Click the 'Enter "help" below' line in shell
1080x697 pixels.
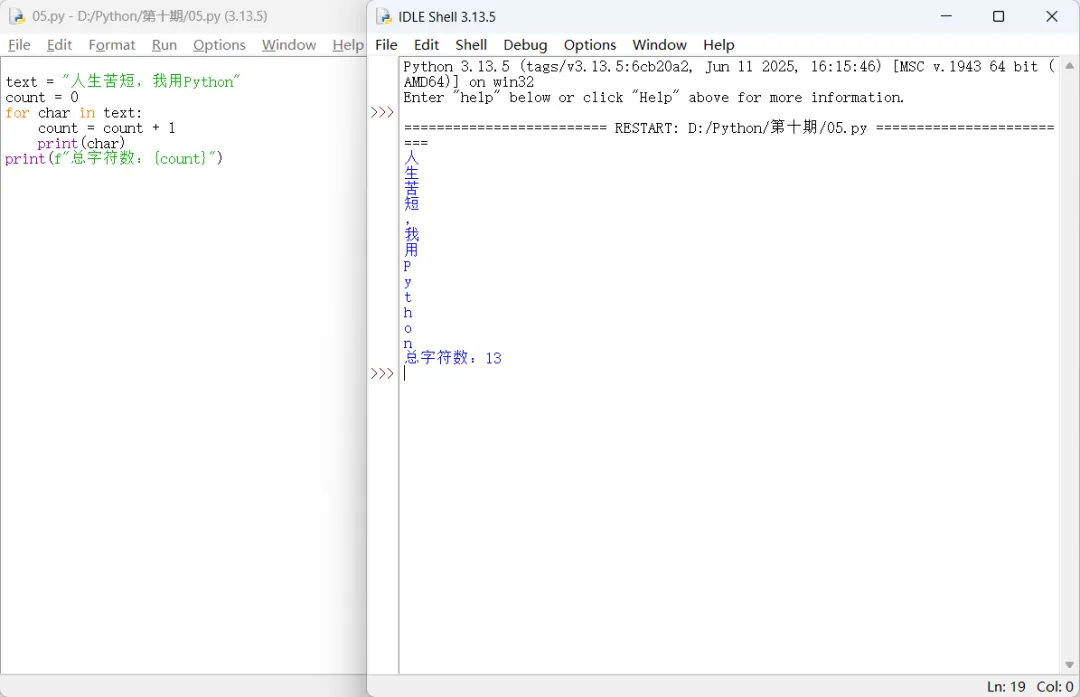pos(653,97)
